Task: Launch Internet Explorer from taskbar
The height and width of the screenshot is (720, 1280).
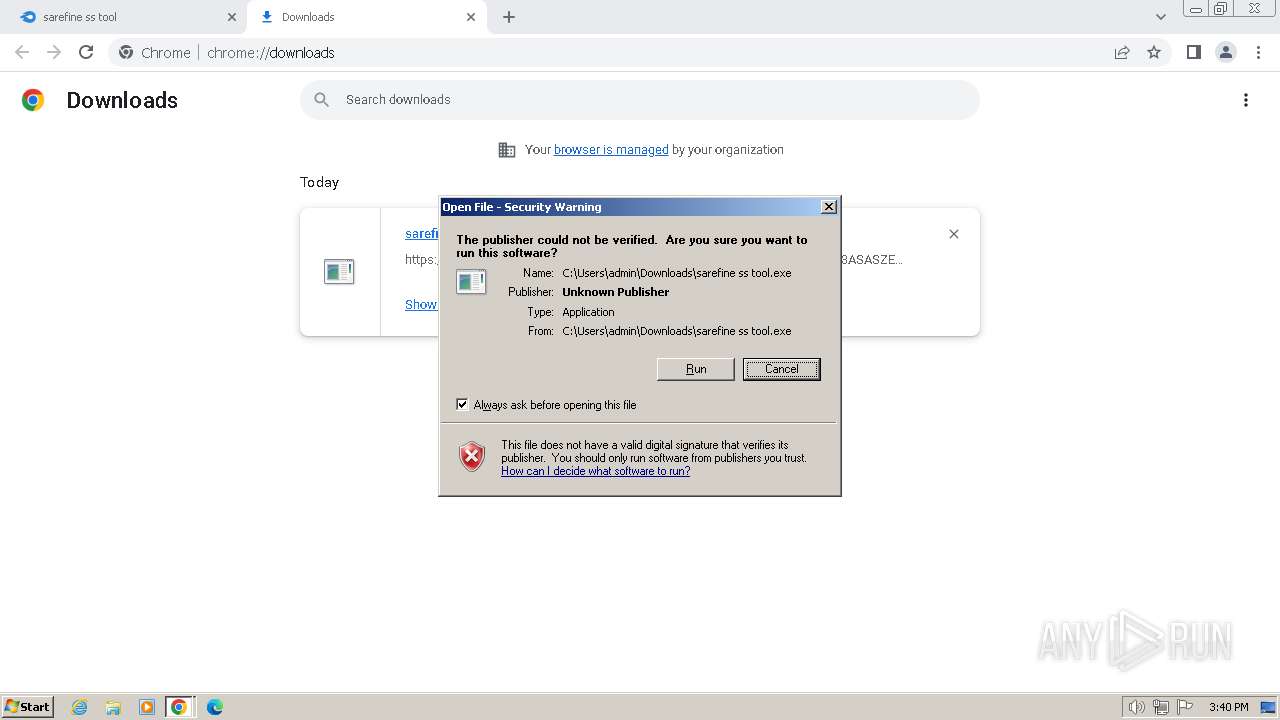Action: pos(80,707)
